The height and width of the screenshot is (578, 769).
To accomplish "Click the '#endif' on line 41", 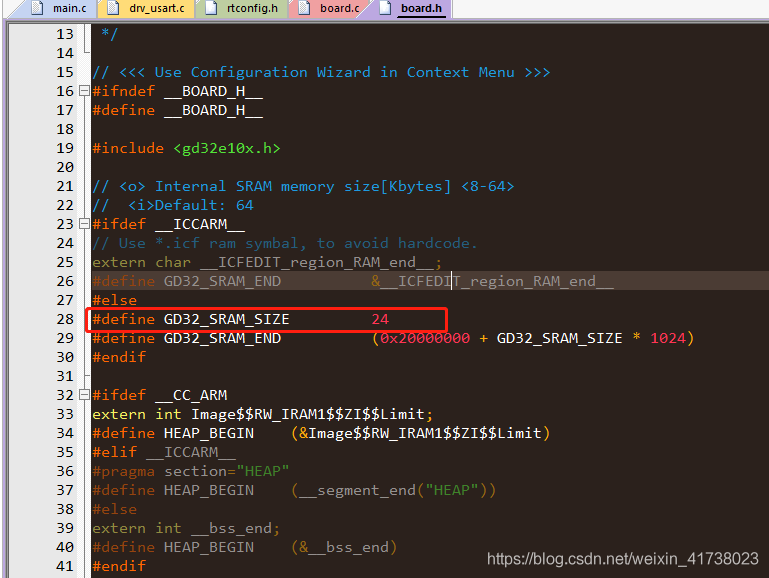I will pos(119,566).
